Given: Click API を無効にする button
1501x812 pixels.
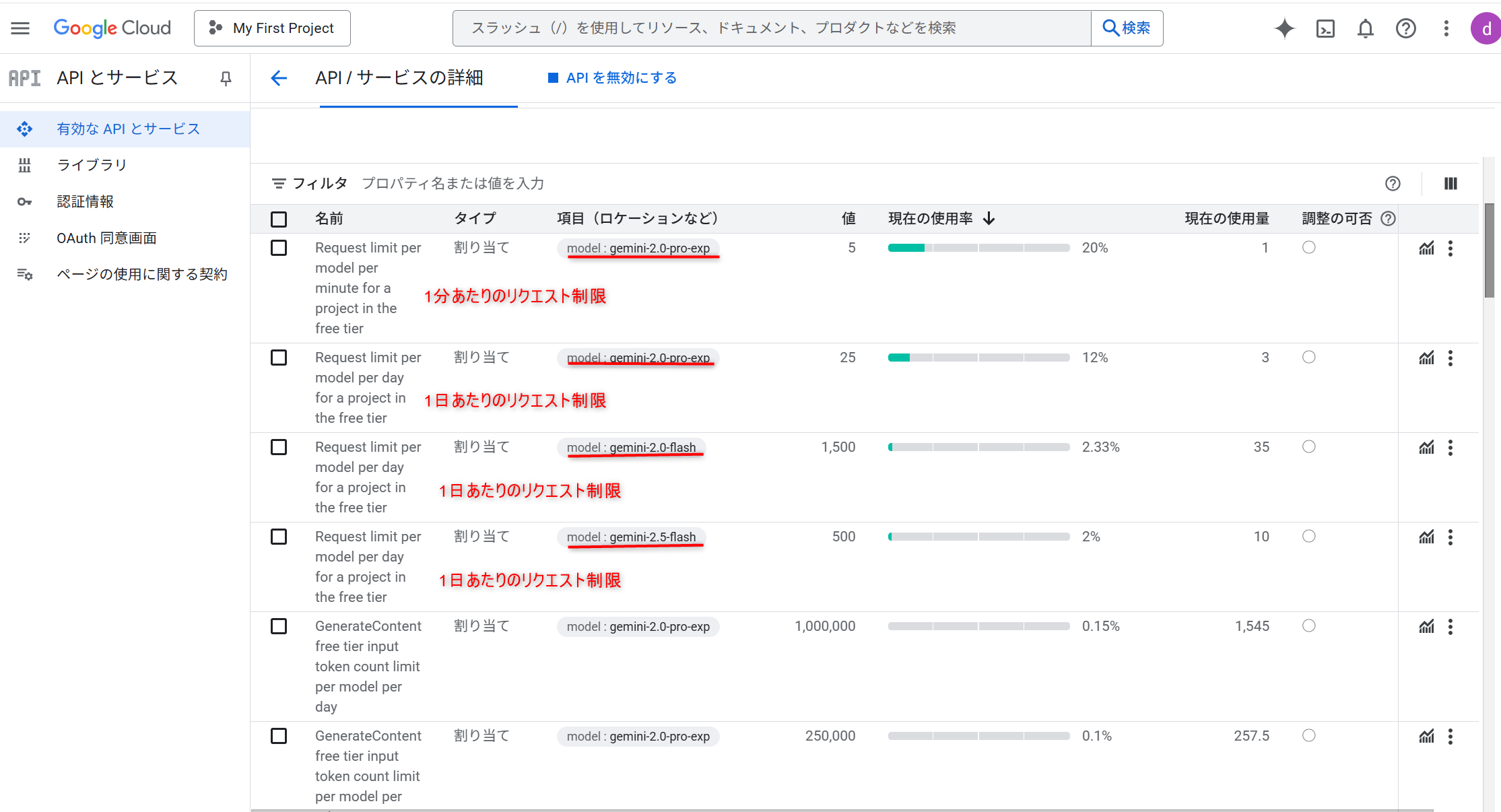Looking at the screenshot, I should point(612,78).
